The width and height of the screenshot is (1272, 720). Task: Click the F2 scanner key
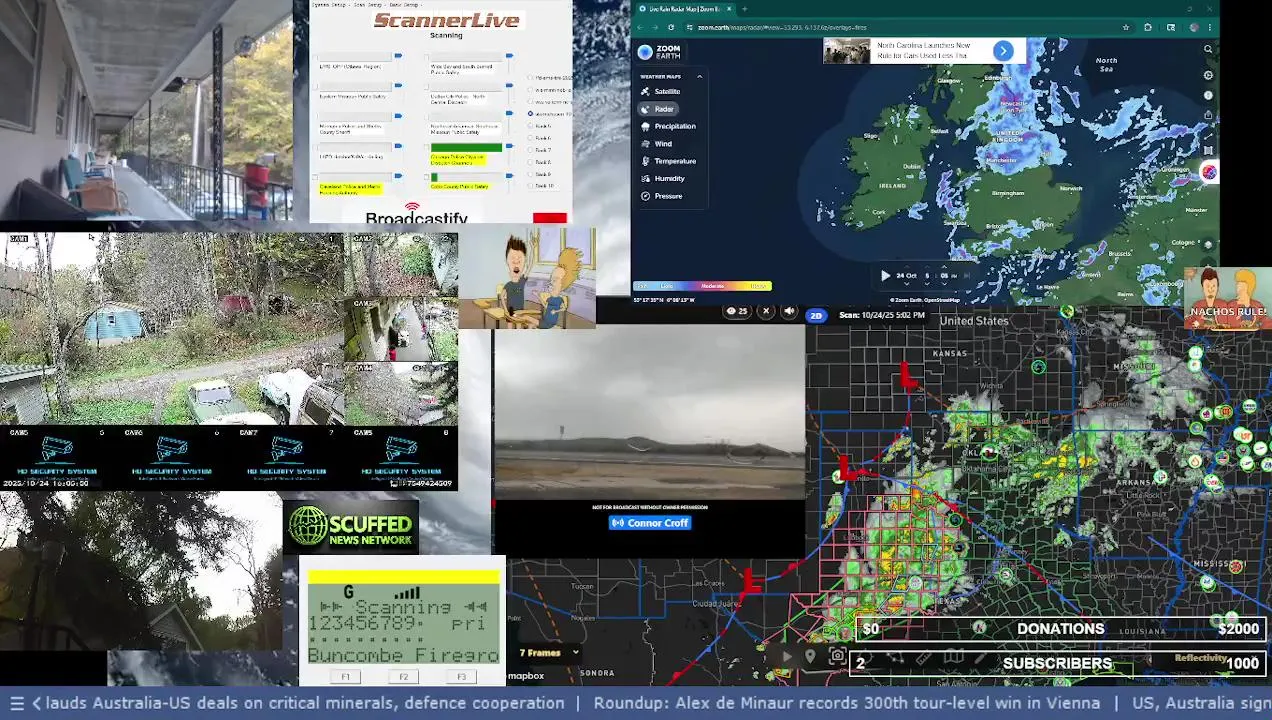(404, 677)
